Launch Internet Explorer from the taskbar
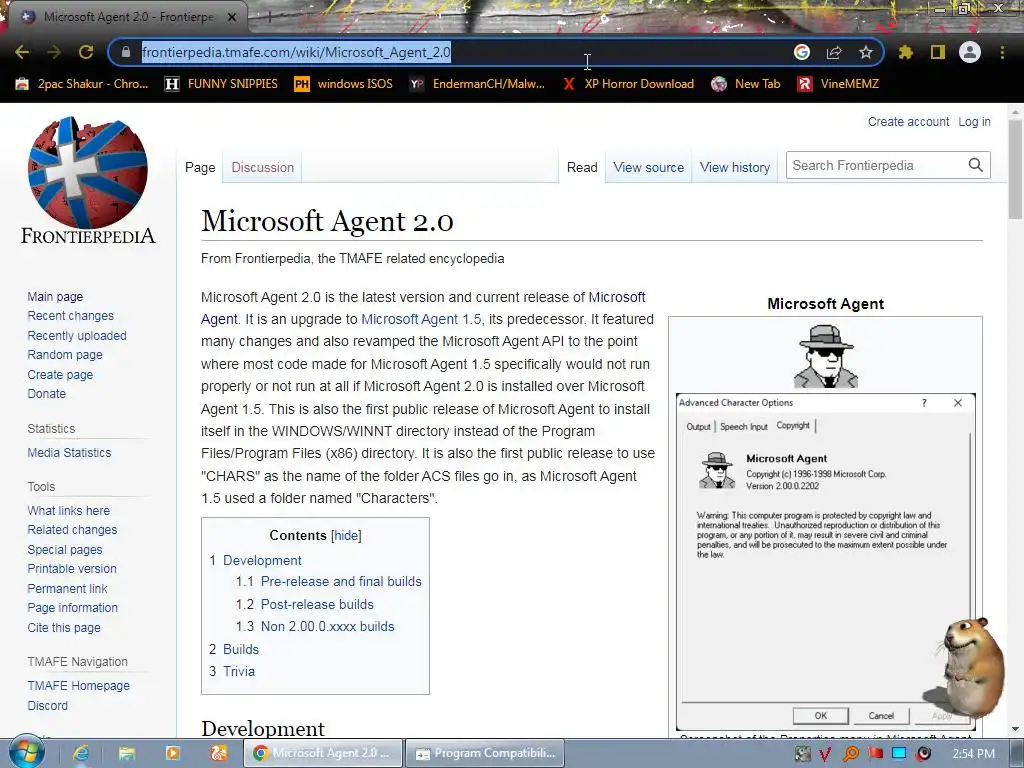This screenshot has height=768, width=1024. [81, 753]
